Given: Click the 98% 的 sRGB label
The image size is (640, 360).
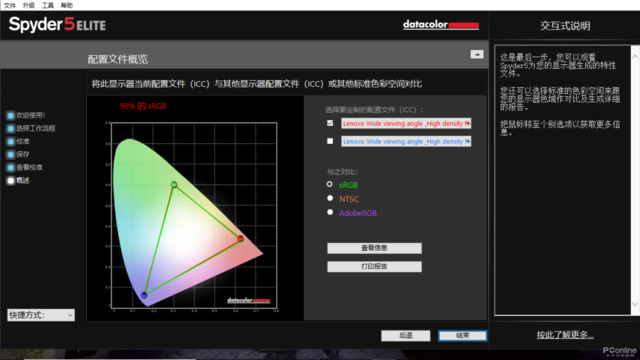Looking at the screenshot, I should (x=143, y=106).
